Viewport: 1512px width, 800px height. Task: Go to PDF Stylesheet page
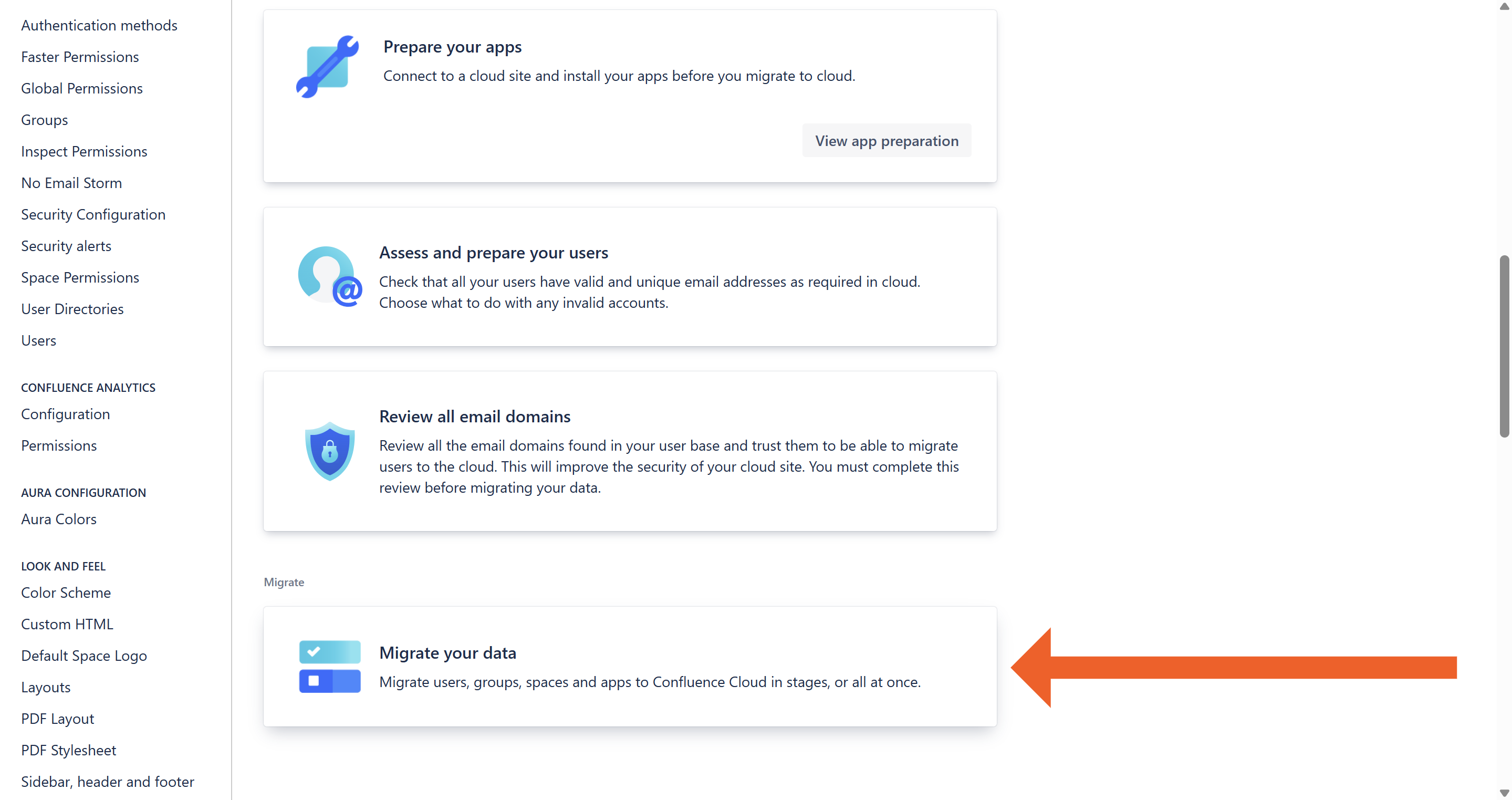click(x=68, y=750)
